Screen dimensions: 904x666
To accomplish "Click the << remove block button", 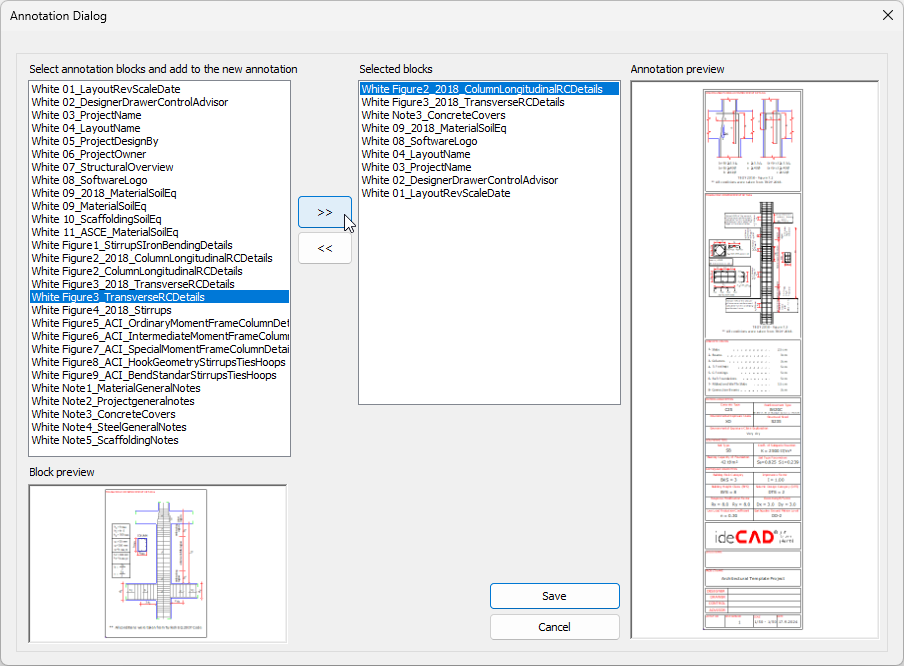I will click(x=325, y=248).
